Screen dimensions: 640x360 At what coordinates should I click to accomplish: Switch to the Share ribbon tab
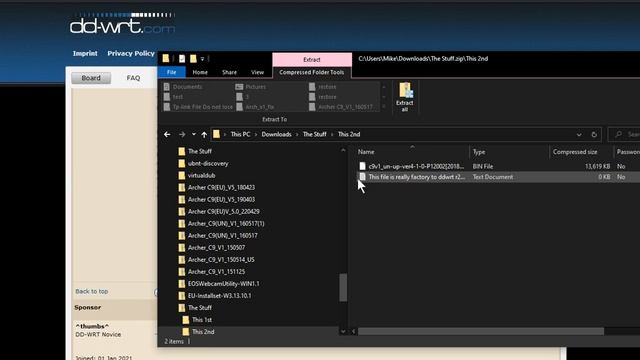tap(229, 72)
